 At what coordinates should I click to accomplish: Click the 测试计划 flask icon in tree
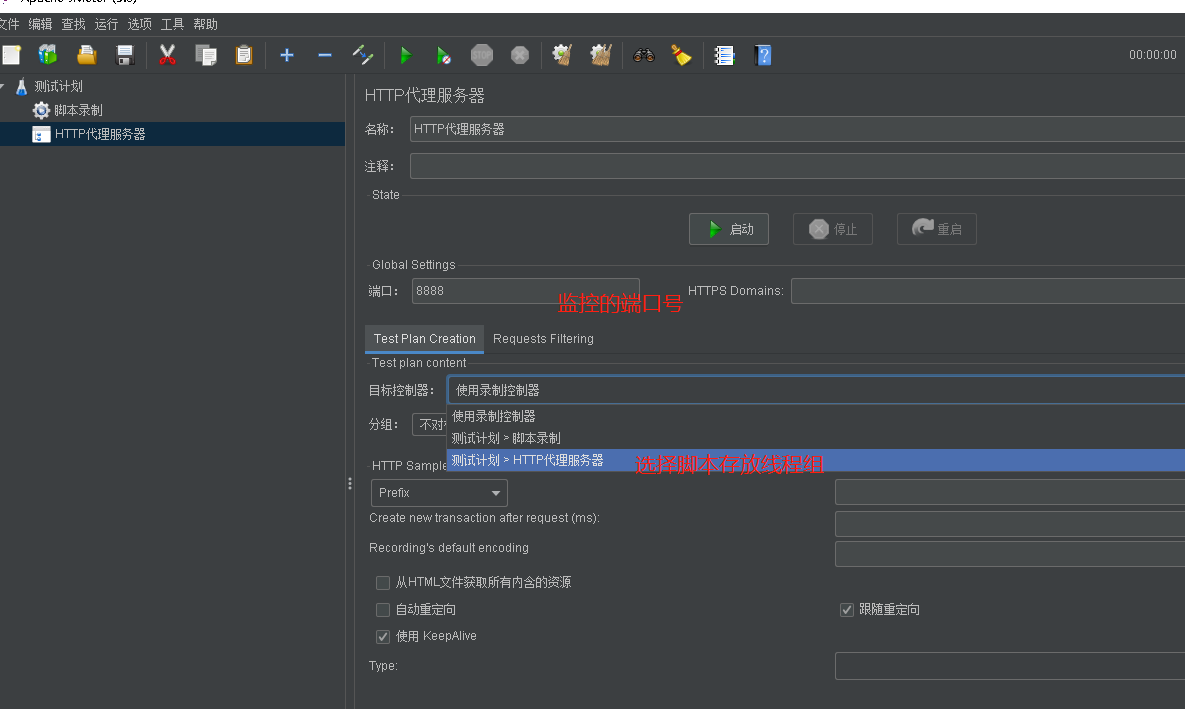click(21, 87)
